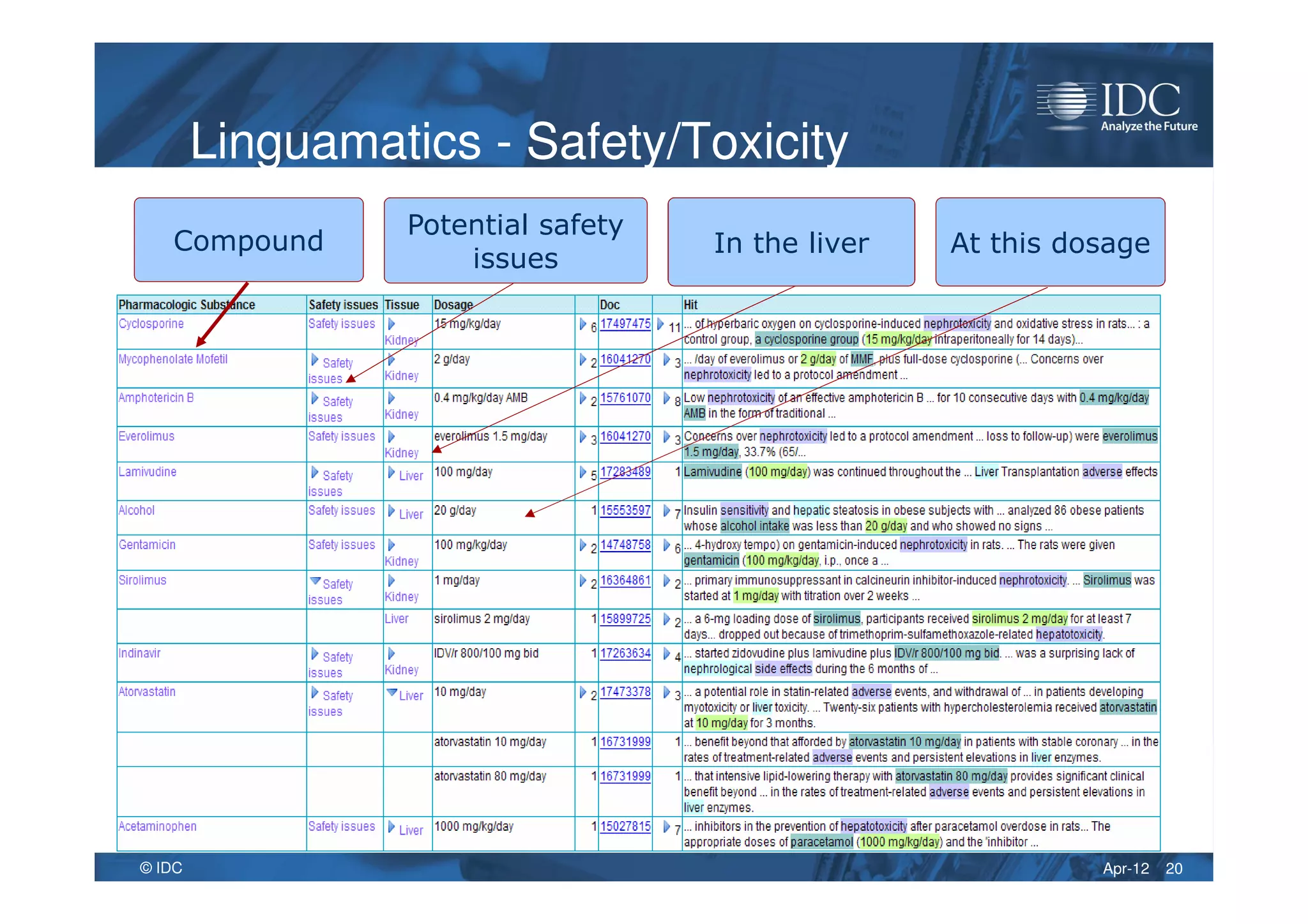Open document 15553597

[x=625, y=510]
